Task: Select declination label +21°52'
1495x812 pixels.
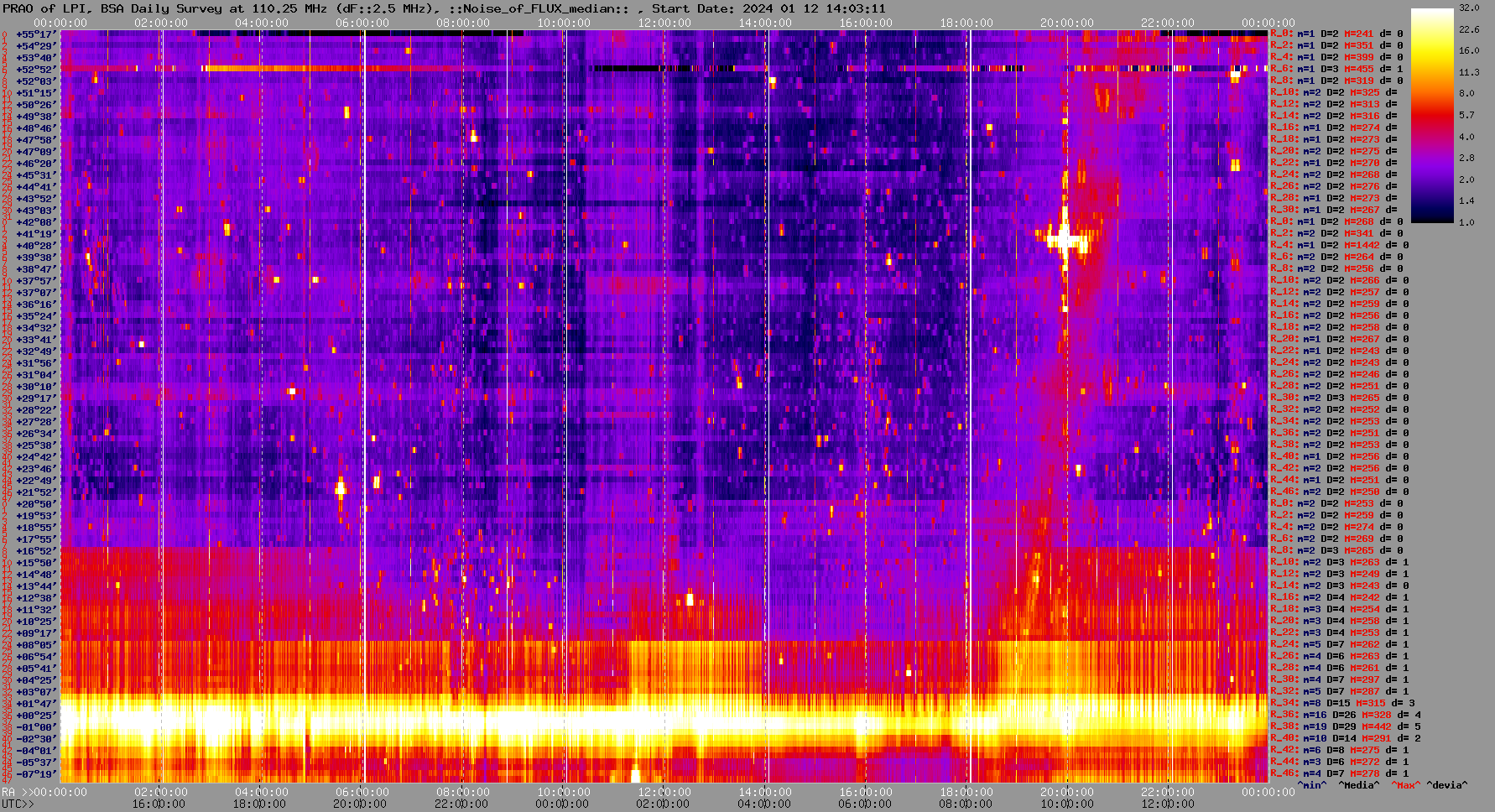Action: 36,492
